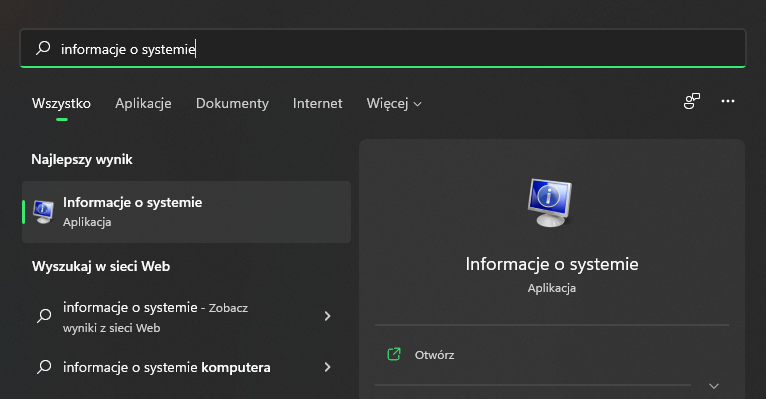Expand the Więcej dropdown
Viewport: 766px width, 399px height.
click(x=394, y=104)
